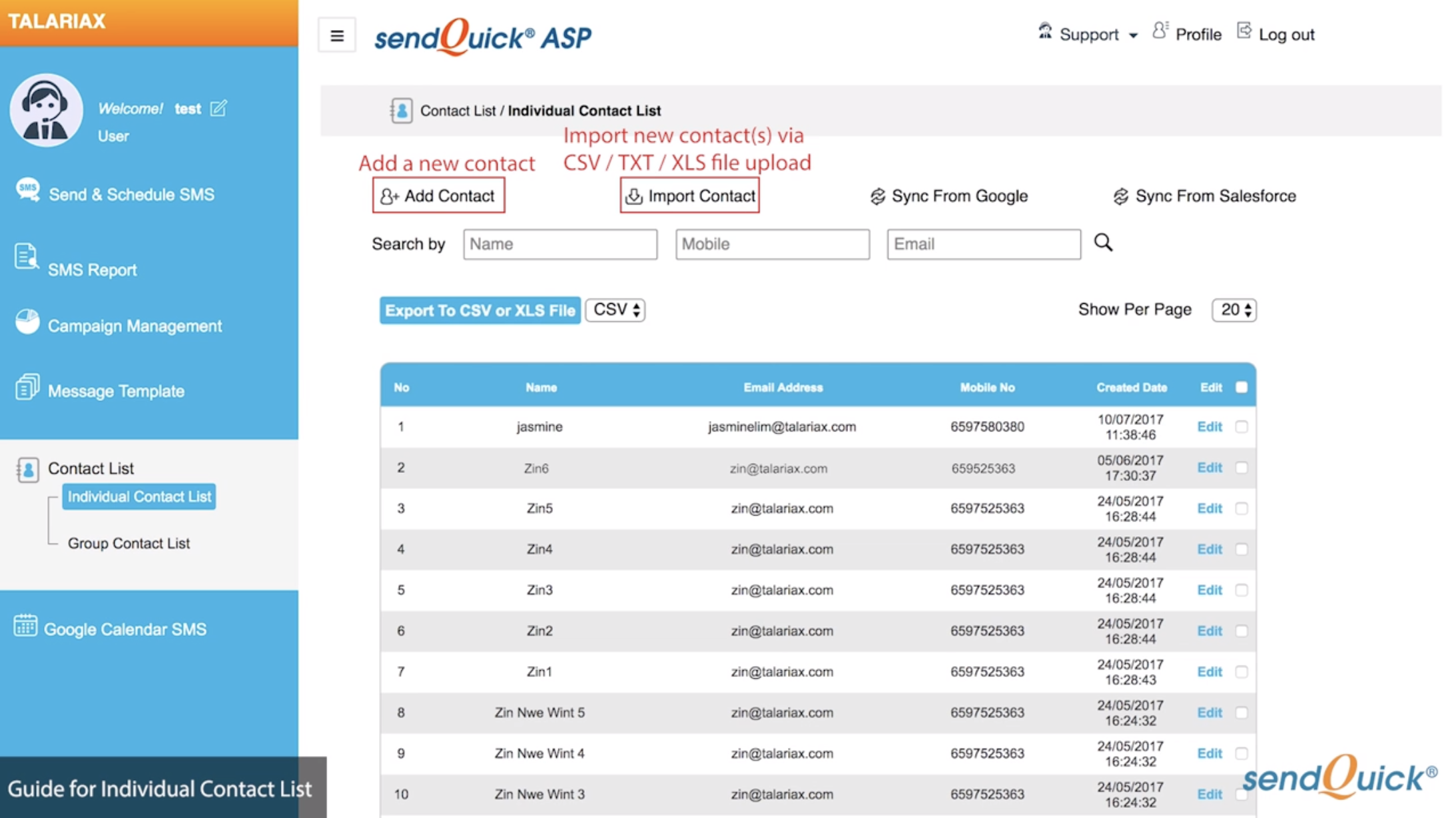
Task: Check the box for Zin3 row
Action: 1242,590
